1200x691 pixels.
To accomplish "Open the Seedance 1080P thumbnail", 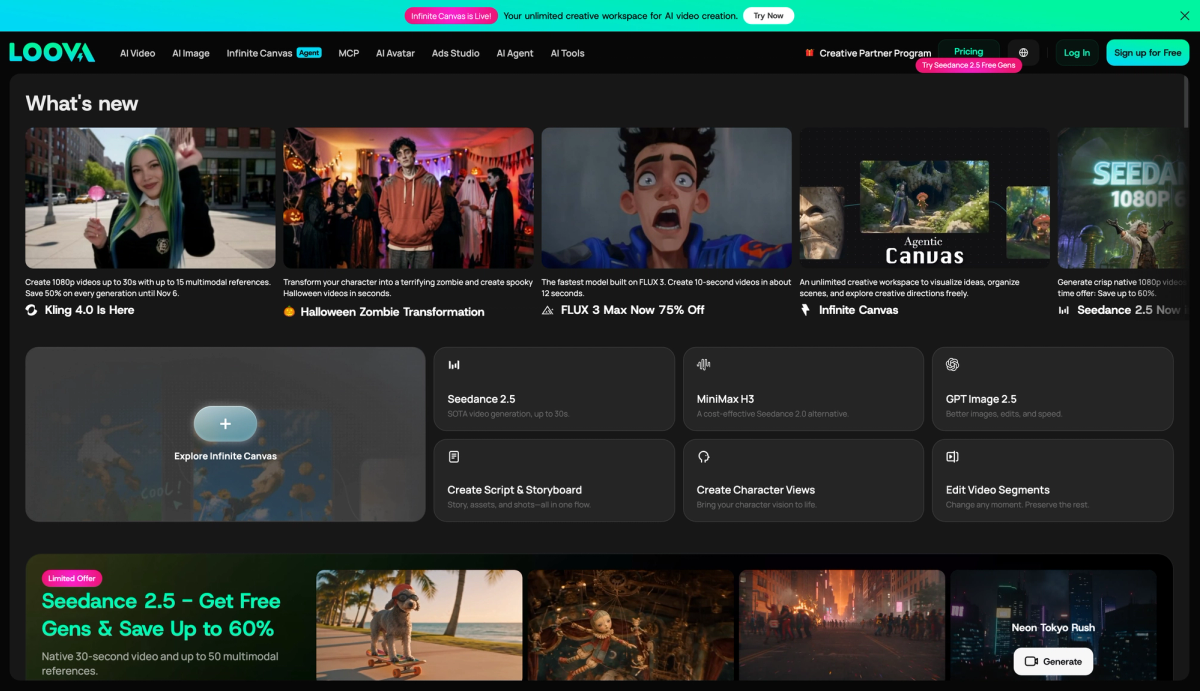I will [x=1120, y=198].
